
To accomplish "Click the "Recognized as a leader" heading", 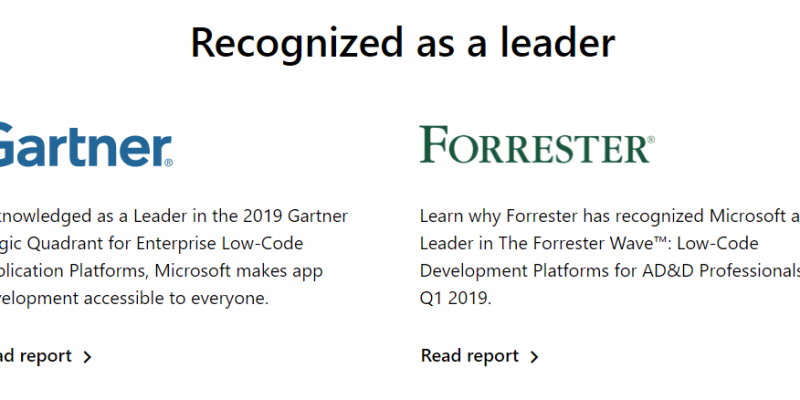I will 403,43.
